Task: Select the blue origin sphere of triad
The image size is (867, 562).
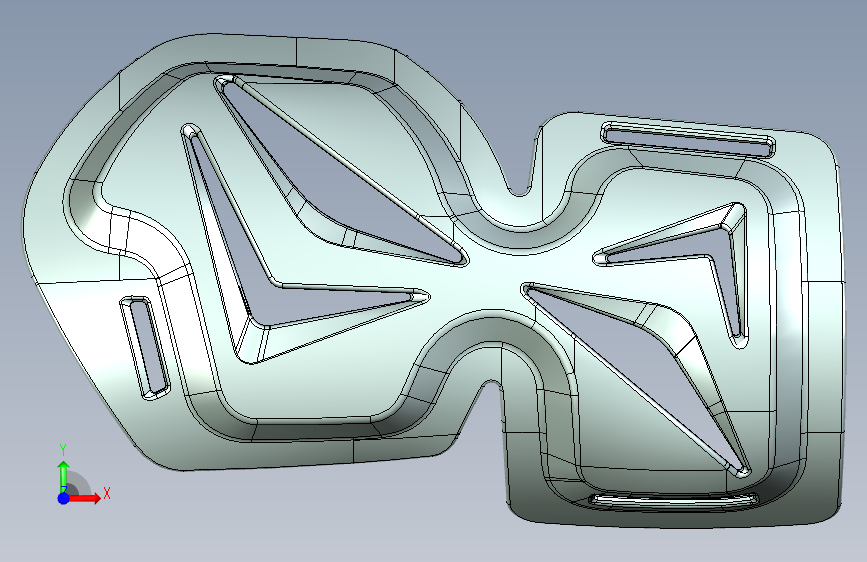Action: pos(64,498)
